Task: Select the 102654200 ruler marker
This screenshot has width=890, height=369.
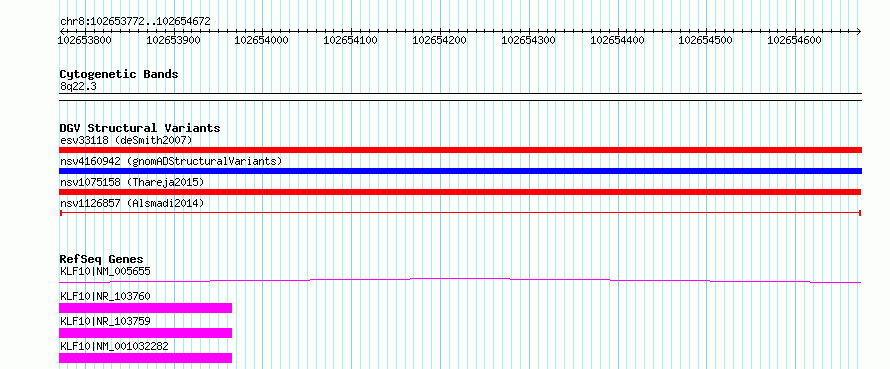Action: (439, 40)
